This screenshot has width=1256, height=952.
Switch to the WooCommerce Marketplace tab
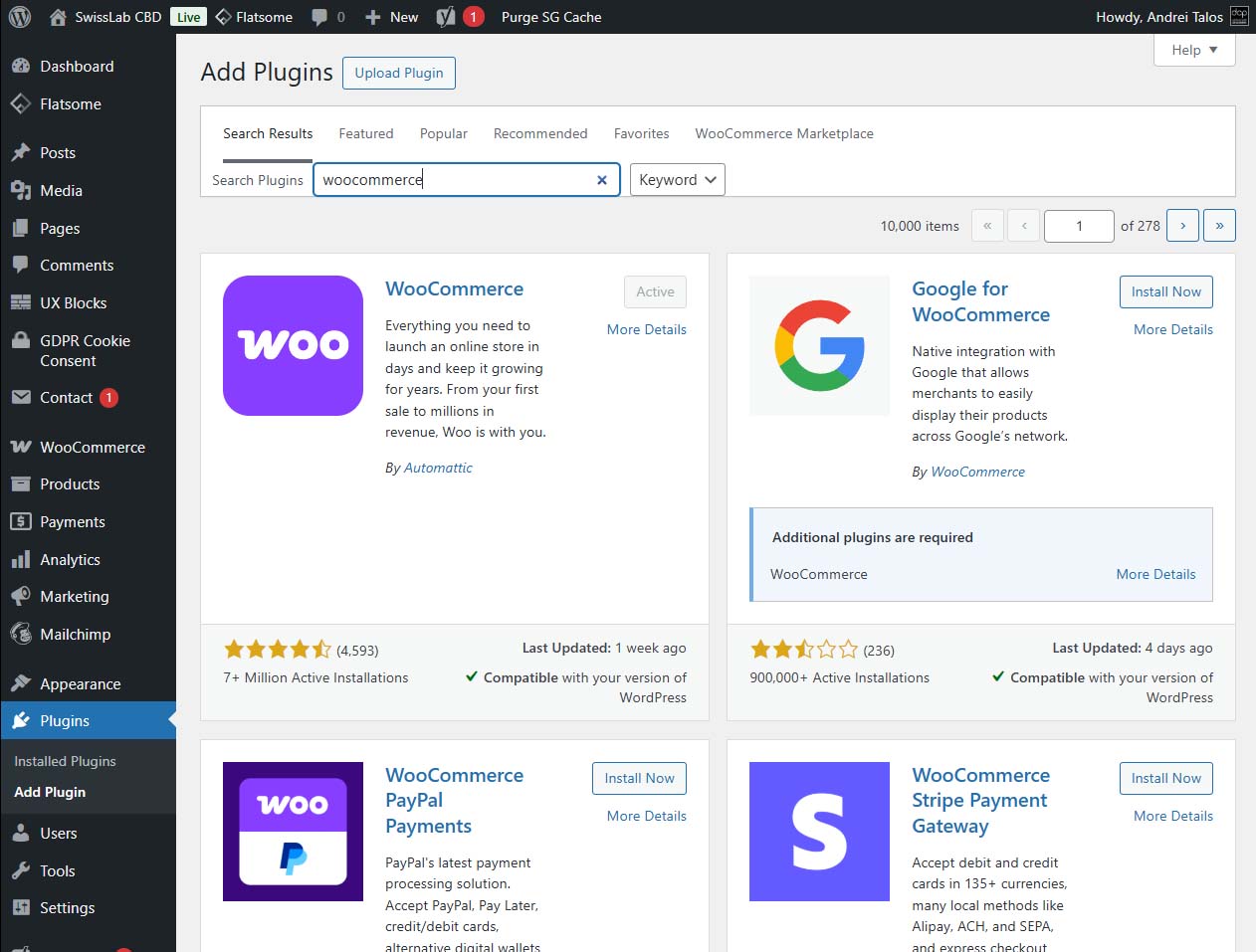784,133
